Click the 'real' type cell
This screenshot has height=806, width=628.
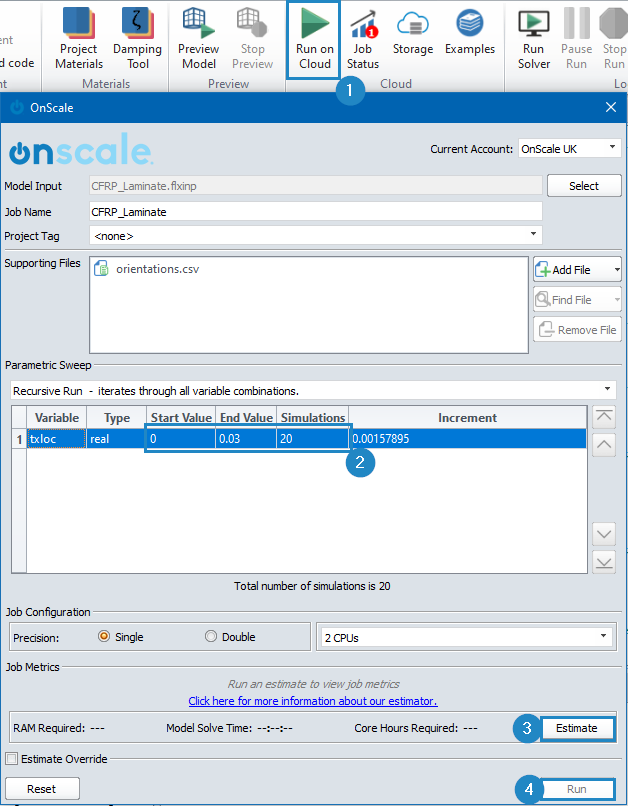click(x=116, y=438)
